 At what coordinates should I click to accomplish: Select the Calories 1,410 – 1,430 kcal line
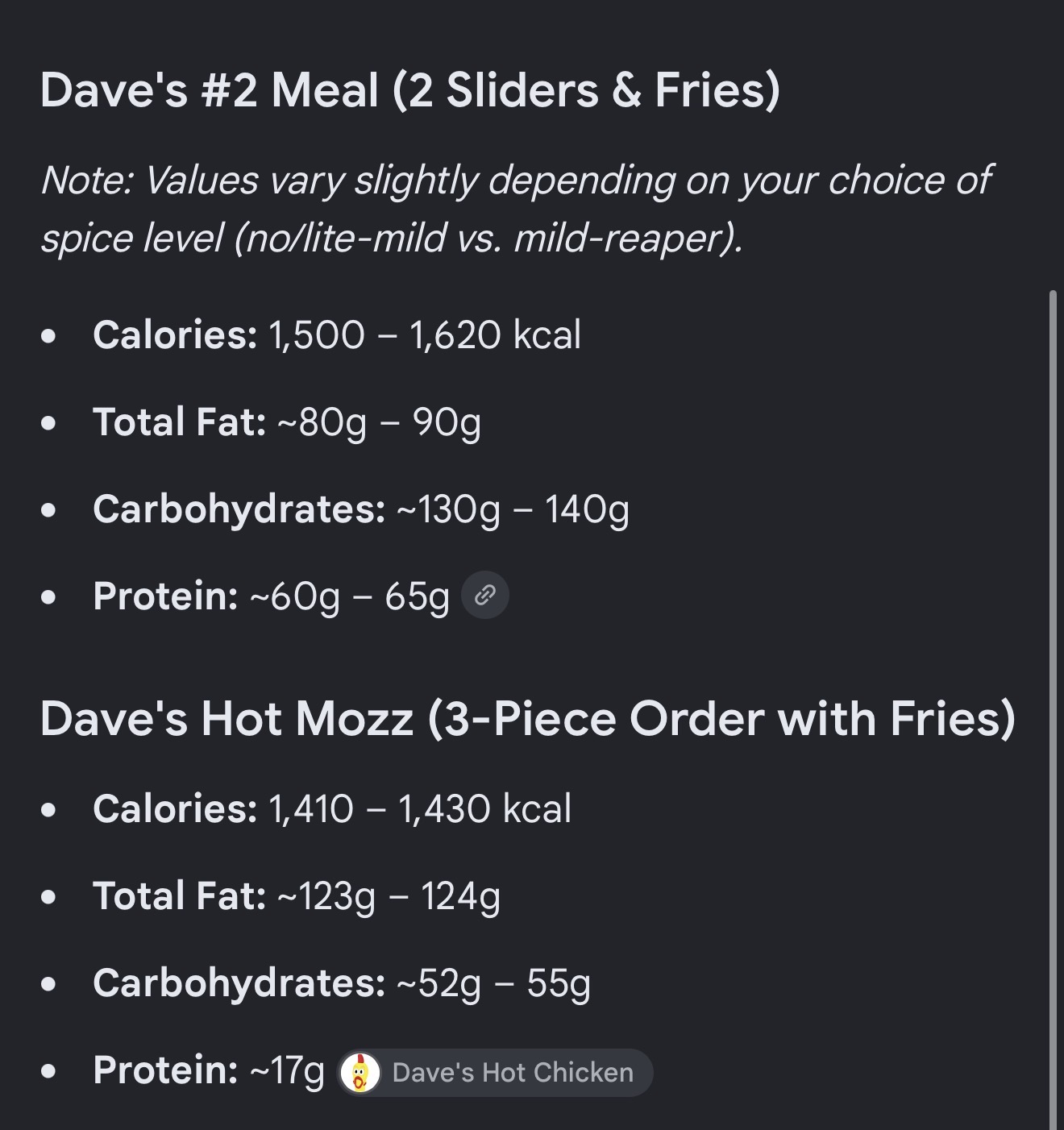[x=332, y=808]
